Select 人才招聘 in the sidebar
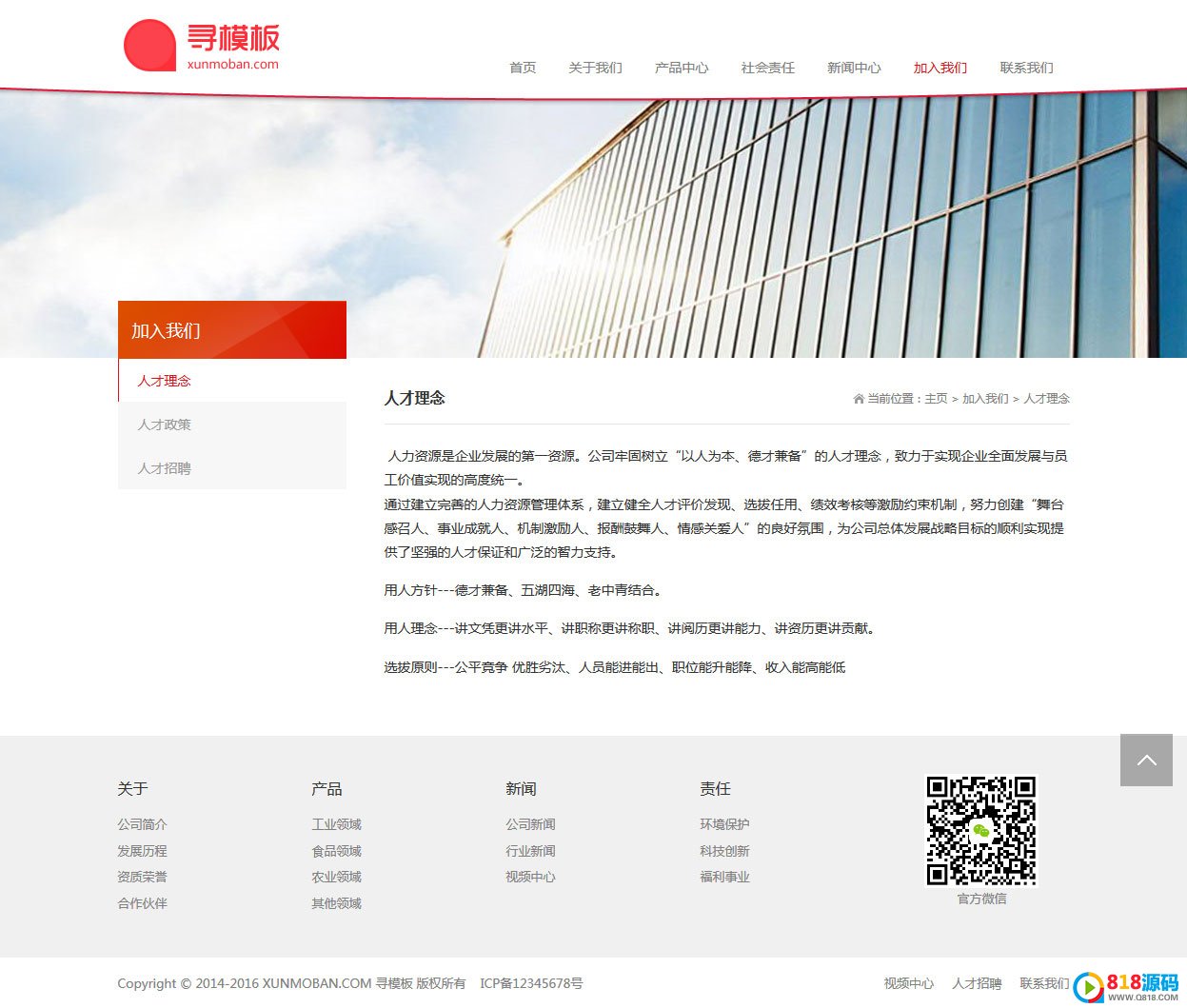Viewport: 1187px width, 1008px height. [232, 468]
